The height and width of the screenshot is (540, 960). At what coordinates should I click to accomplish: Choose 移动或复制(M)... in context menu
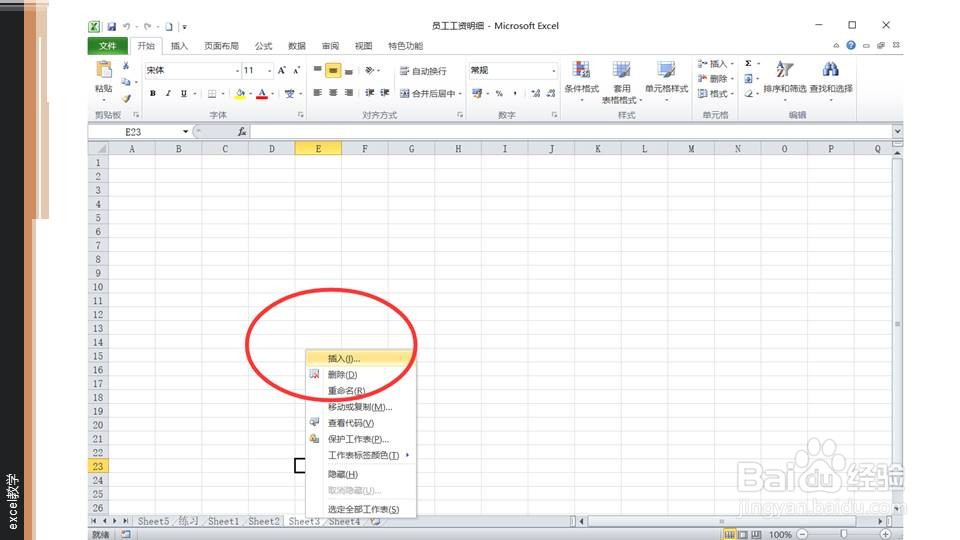click(361, 407)
